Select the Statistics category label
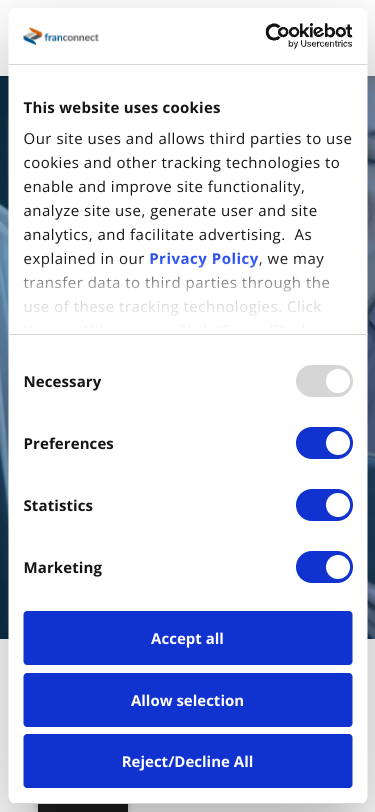The width and height of the screenshot is (375, 812). (x=58, y=505)
